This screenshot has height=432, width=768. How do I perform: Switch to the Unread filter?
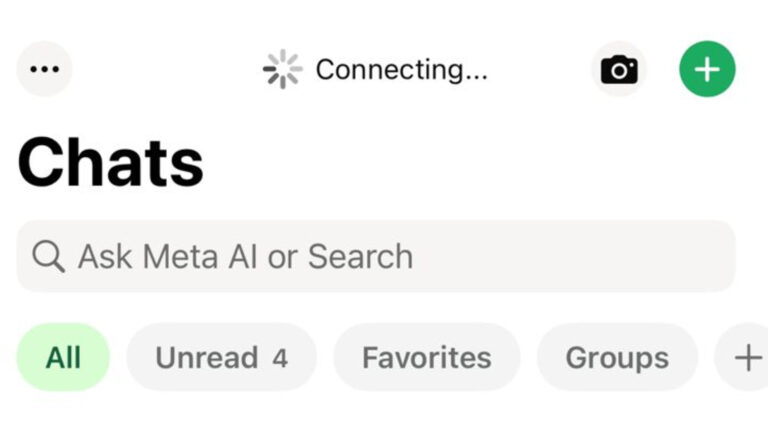coord(221,358)
